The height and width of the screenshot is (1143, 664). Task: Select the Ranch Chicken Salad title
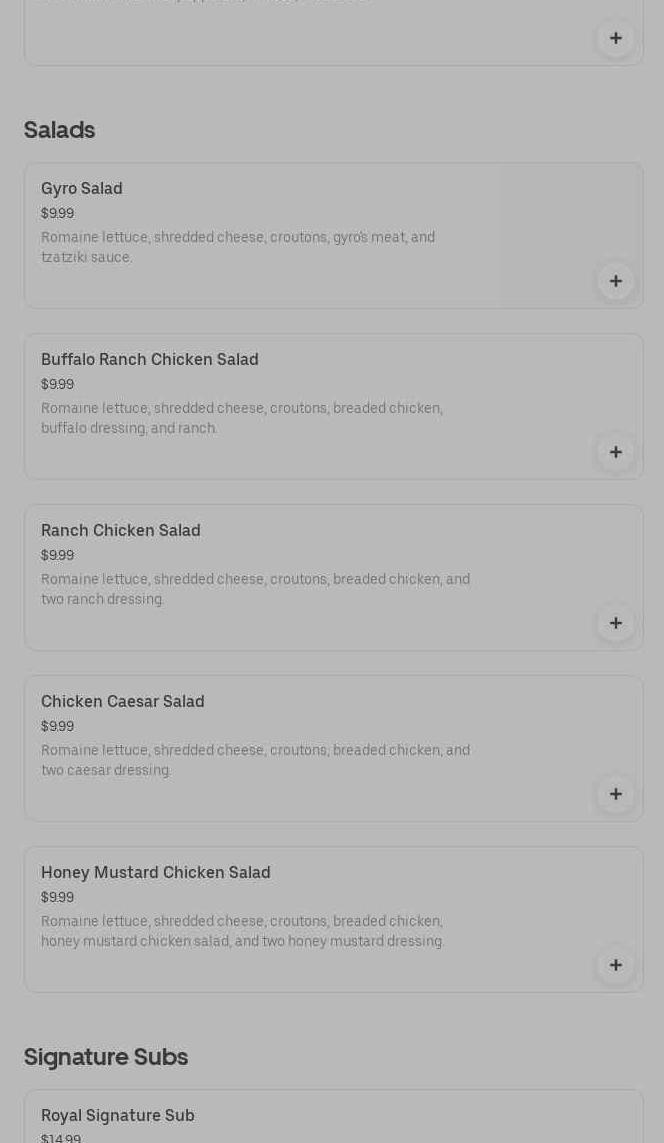coord(120,531)
